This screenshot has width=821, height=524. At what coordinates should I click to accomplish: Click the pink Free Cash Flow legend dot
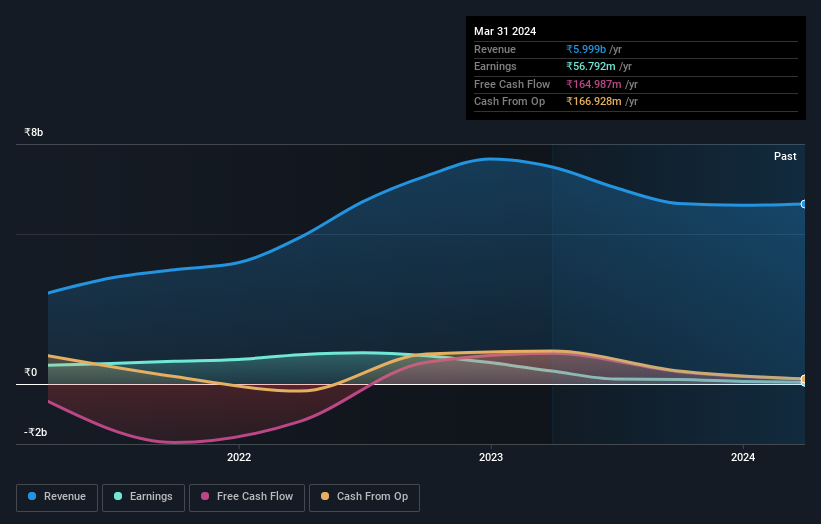point(205,496)
